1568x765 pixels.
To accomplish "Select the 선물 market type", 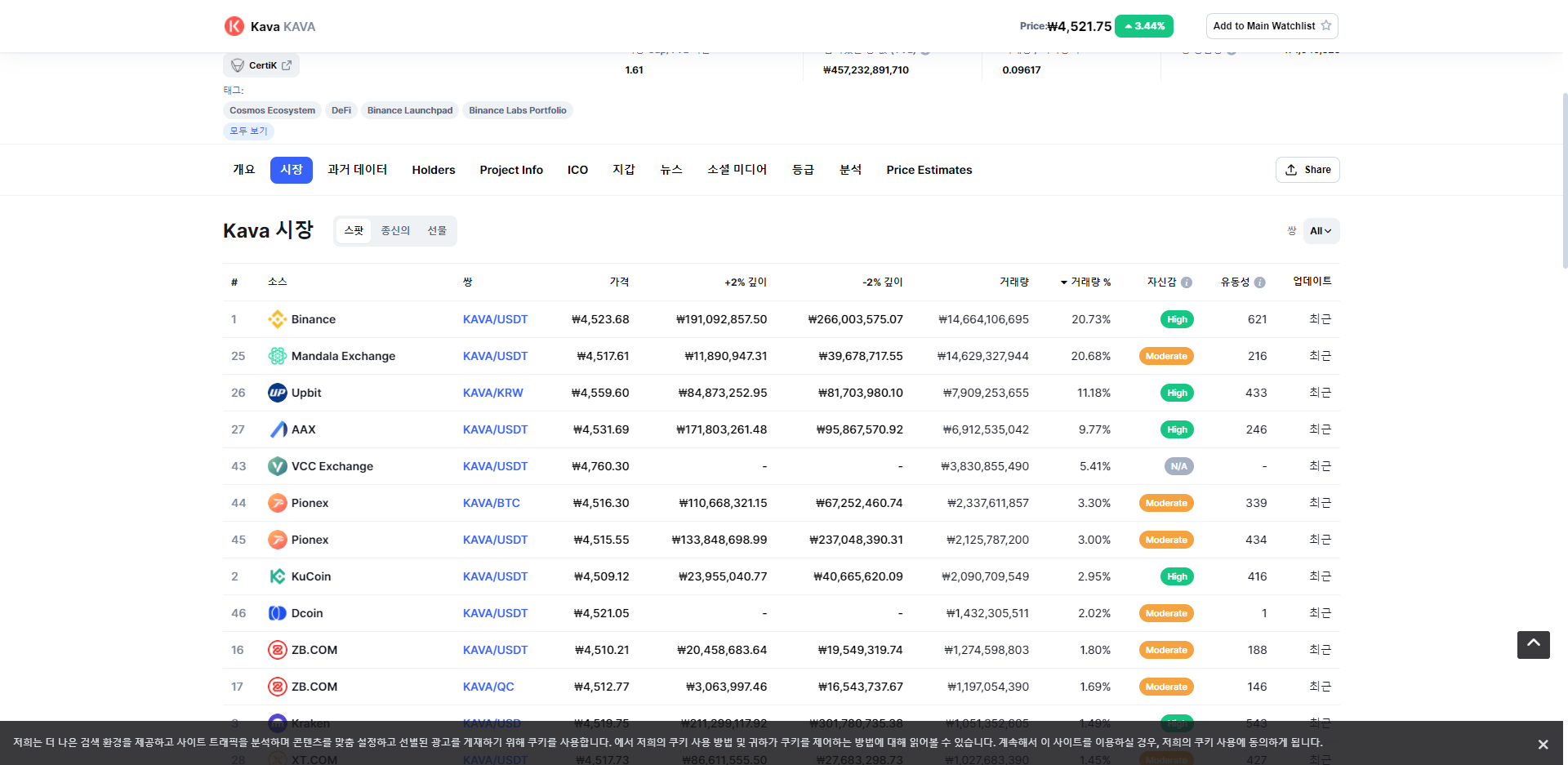I will coord(437,231).
